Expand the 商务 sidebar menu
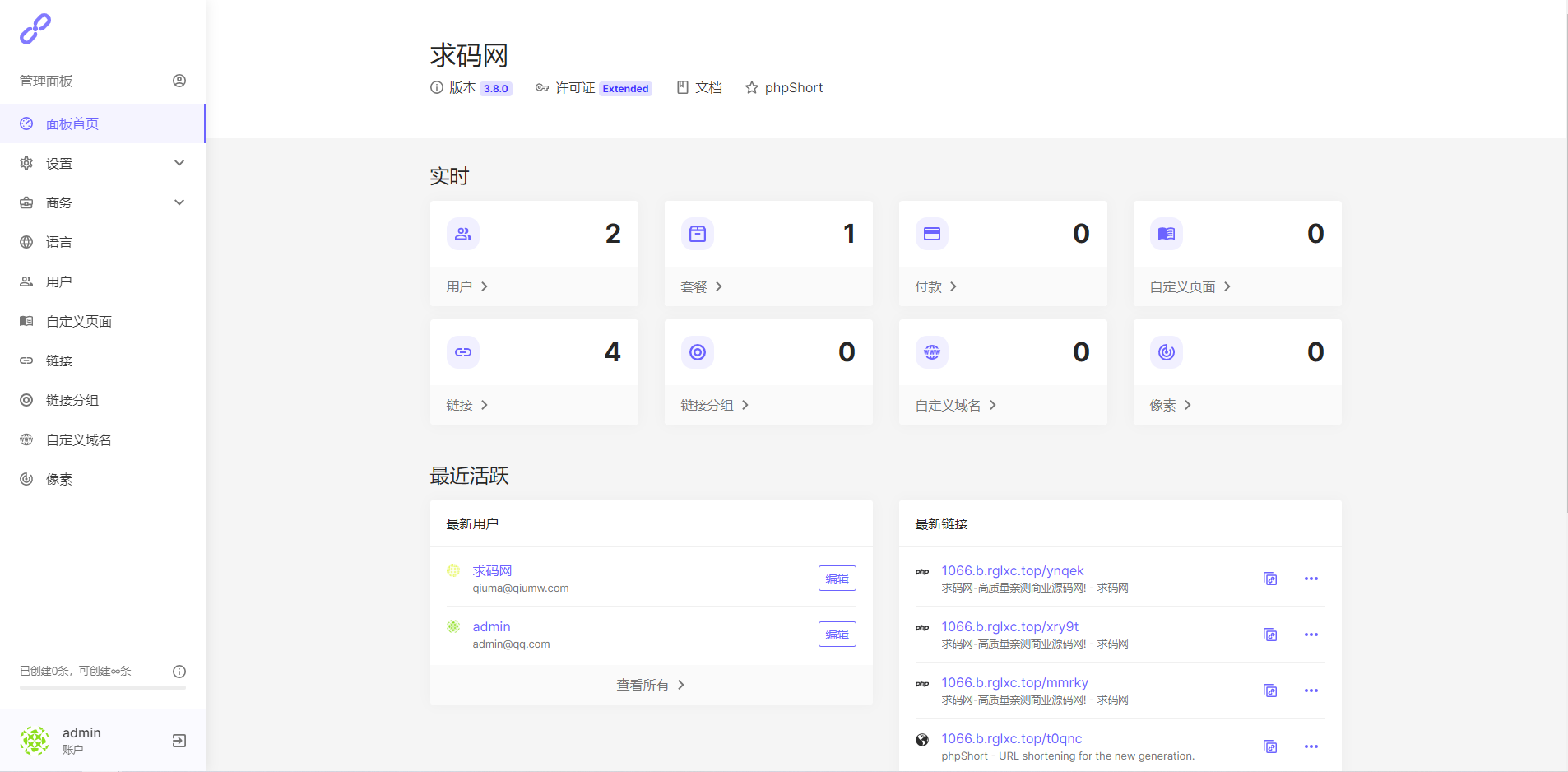Screen dimensions: 1568x772 point(102,202)
